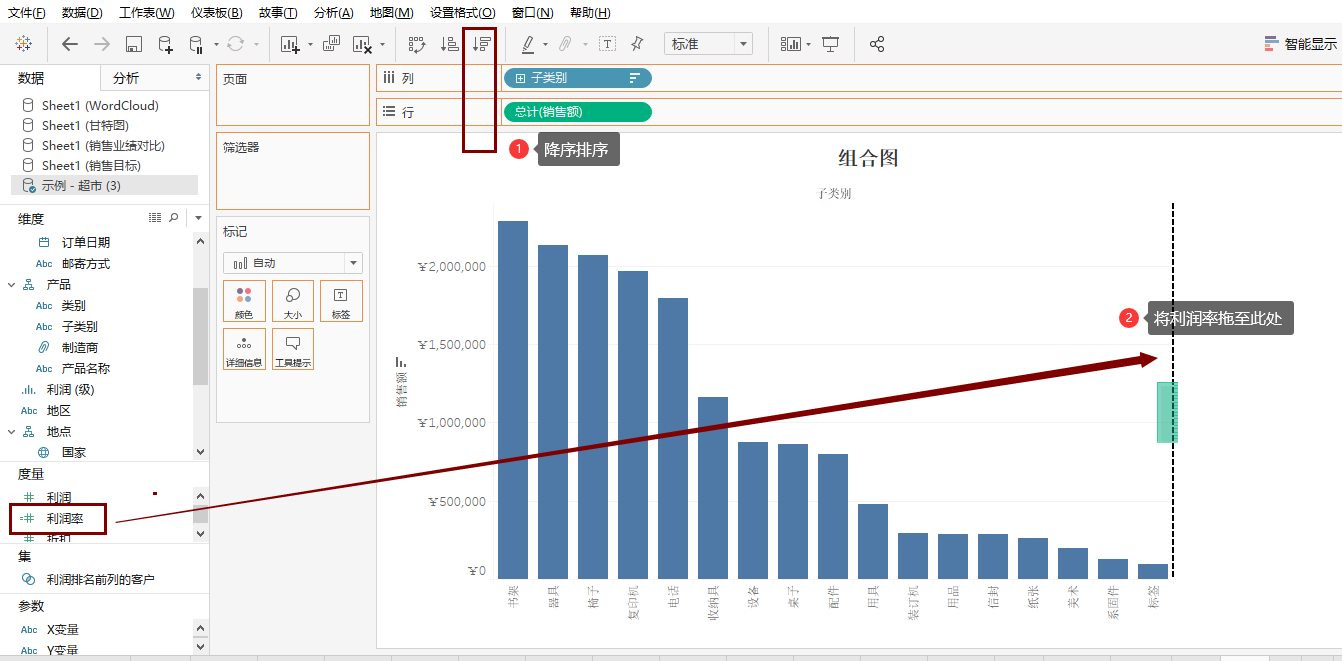Select the 利润排名前列的客户 set
This screenshot has height=661, width=1342.
100,579
